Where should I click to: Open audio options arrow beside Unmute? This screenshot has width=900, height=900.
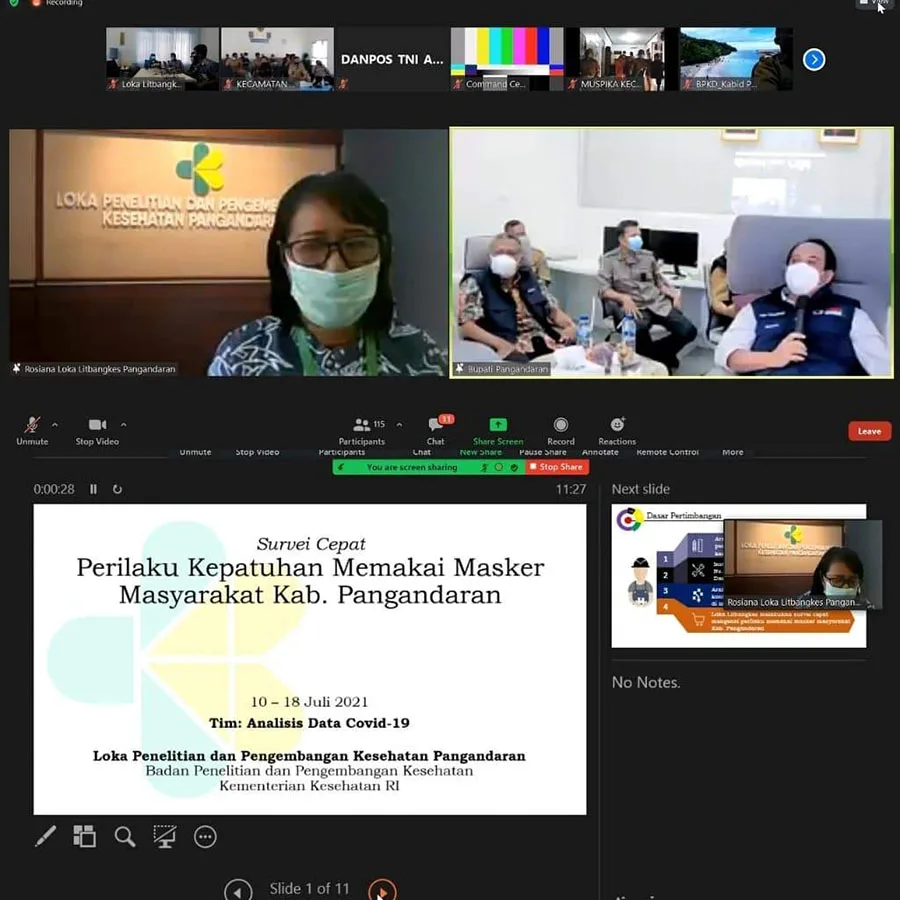(x=55, y=425)
